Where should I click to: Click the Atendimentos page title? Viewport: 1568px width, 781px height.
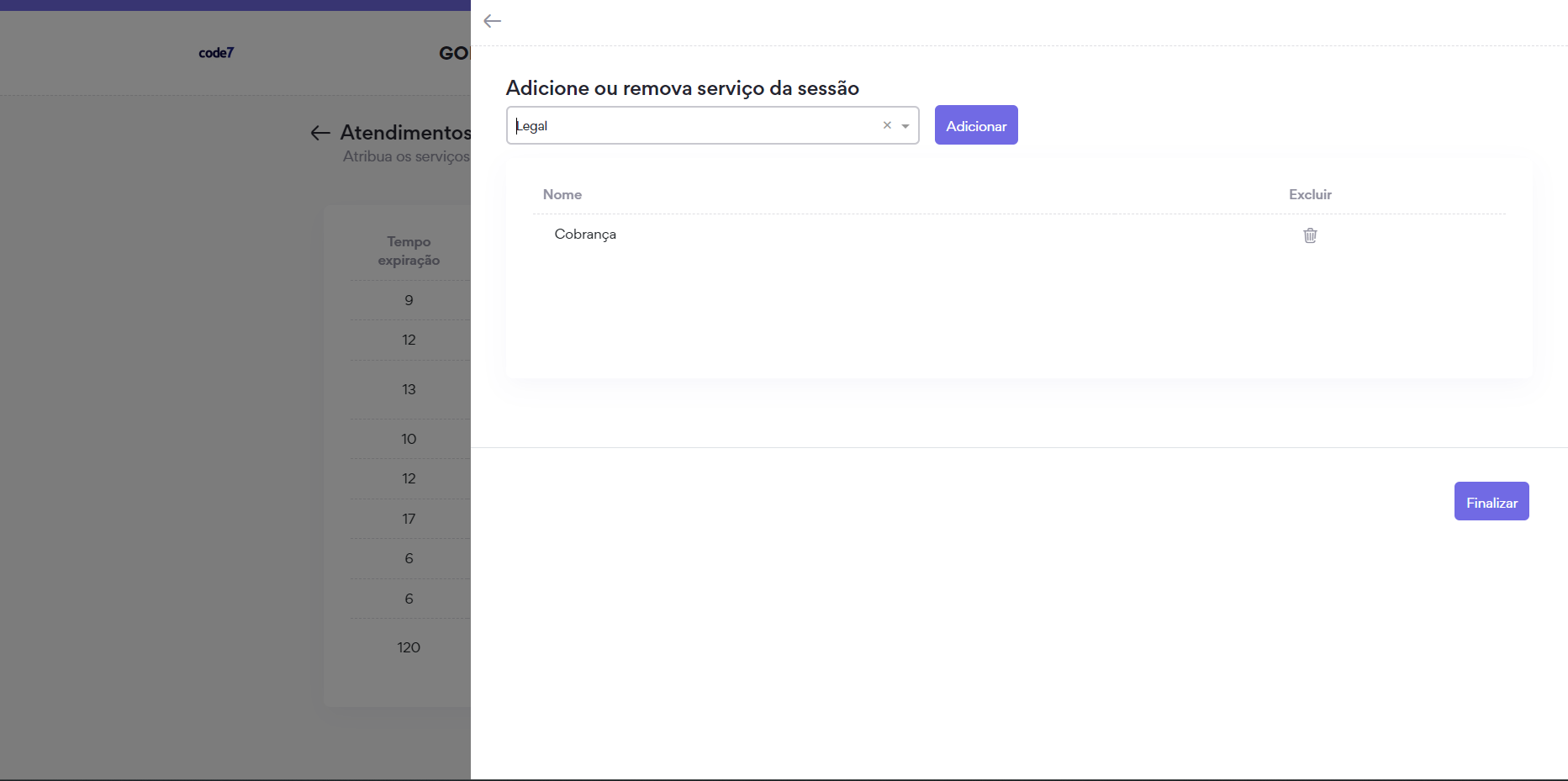click(405, 133)
